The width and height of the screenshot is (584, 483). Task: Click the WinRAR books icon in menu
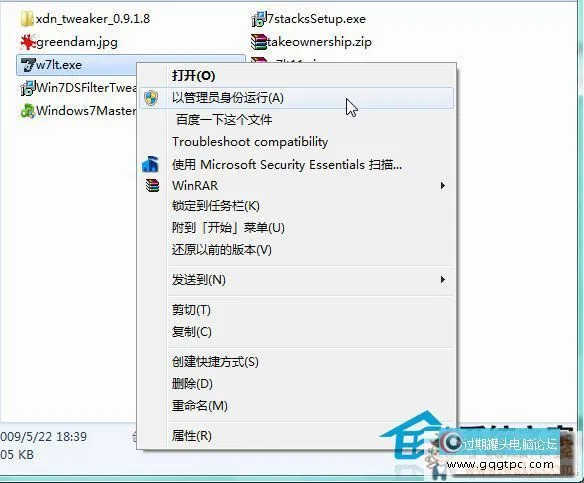[152, 185]
